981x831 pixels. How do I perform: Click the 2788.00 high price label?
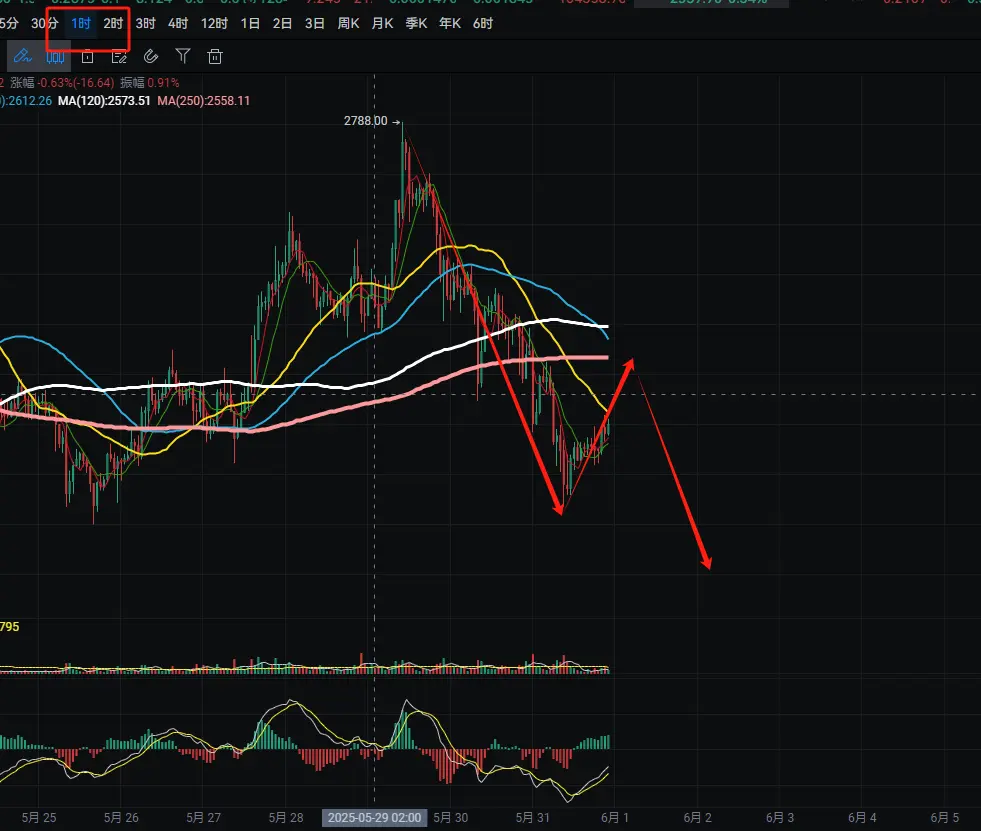365,121
